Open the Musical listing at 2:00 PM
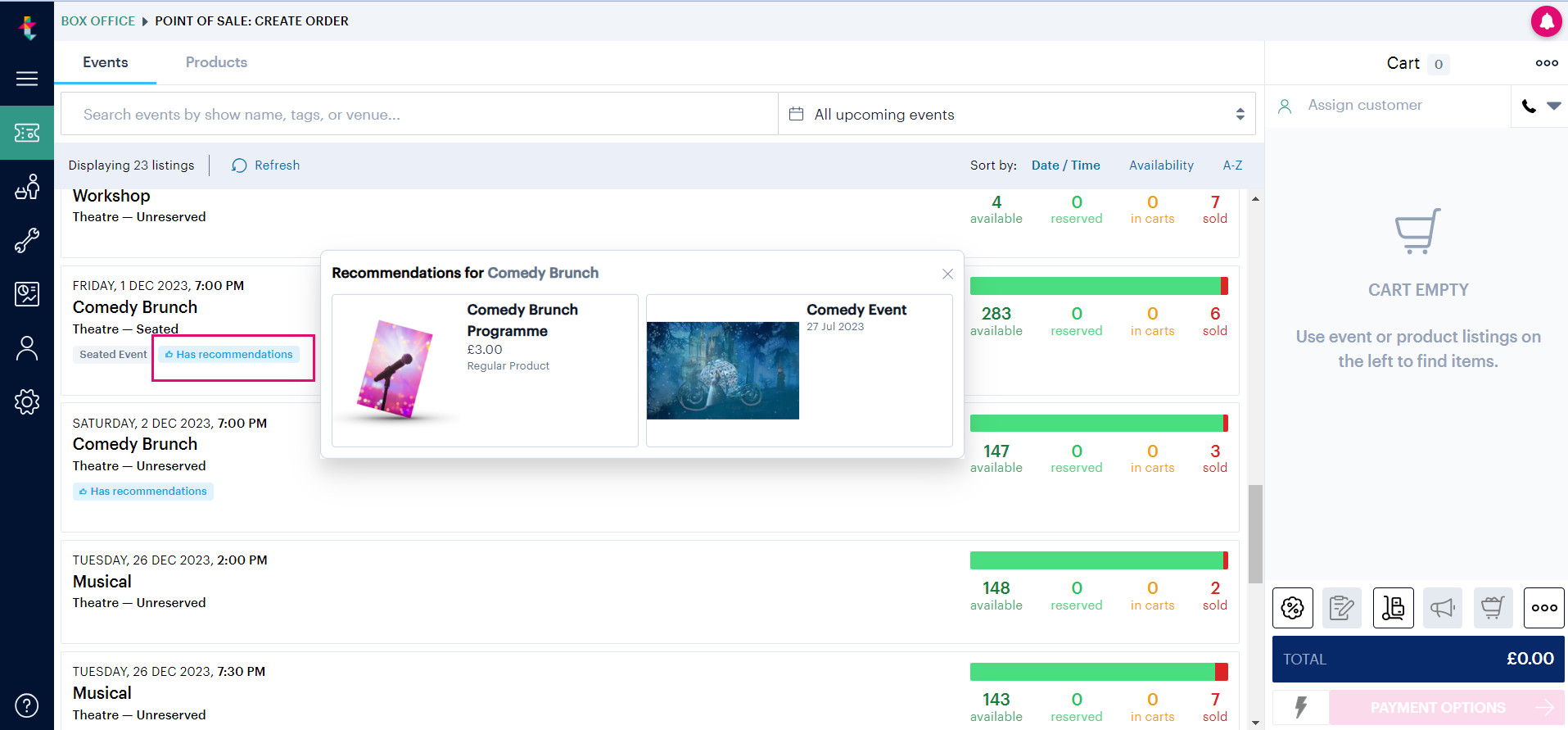This screenshot has width=1568, height=730. click(x=102, y=582)
